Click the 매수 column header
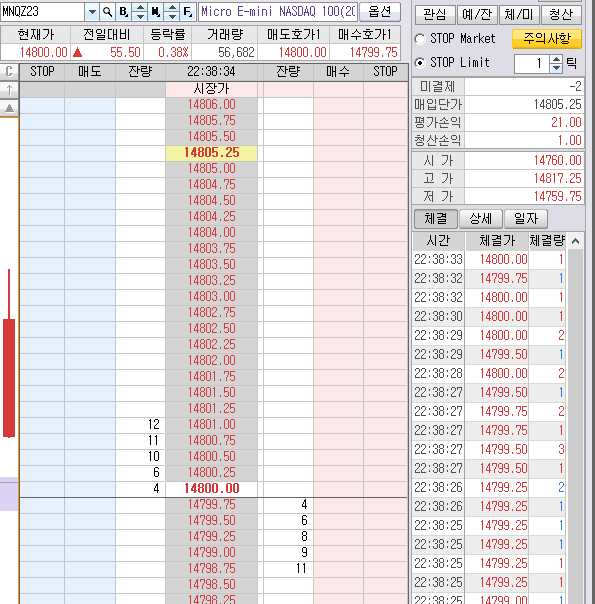This screenshot has width=595, height=604. 338,72
